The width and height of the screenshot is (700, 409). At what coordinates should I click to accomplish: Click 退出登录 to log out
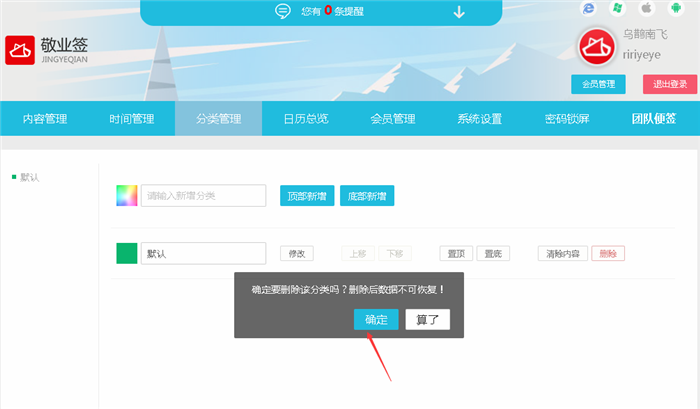tap(669, 84)
